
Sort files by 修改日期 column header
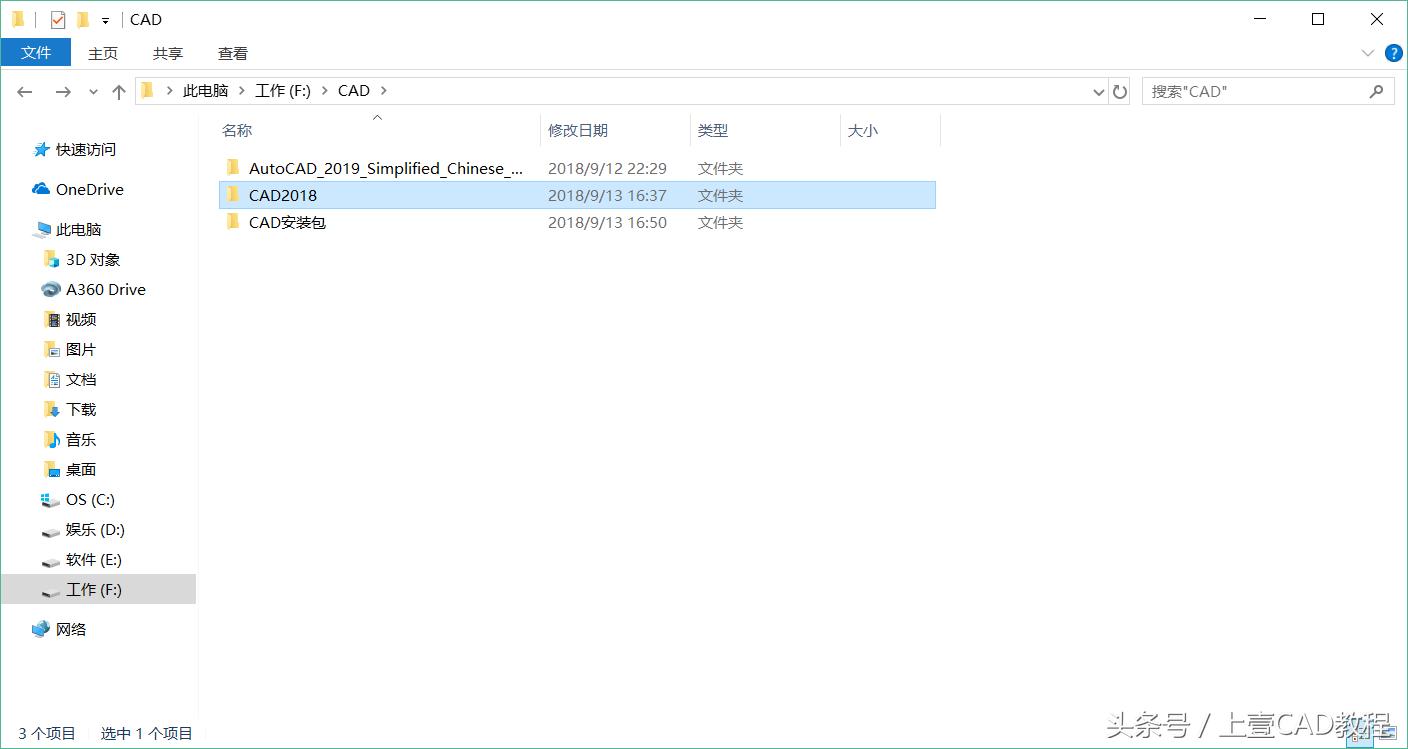[x=577, y=130]
